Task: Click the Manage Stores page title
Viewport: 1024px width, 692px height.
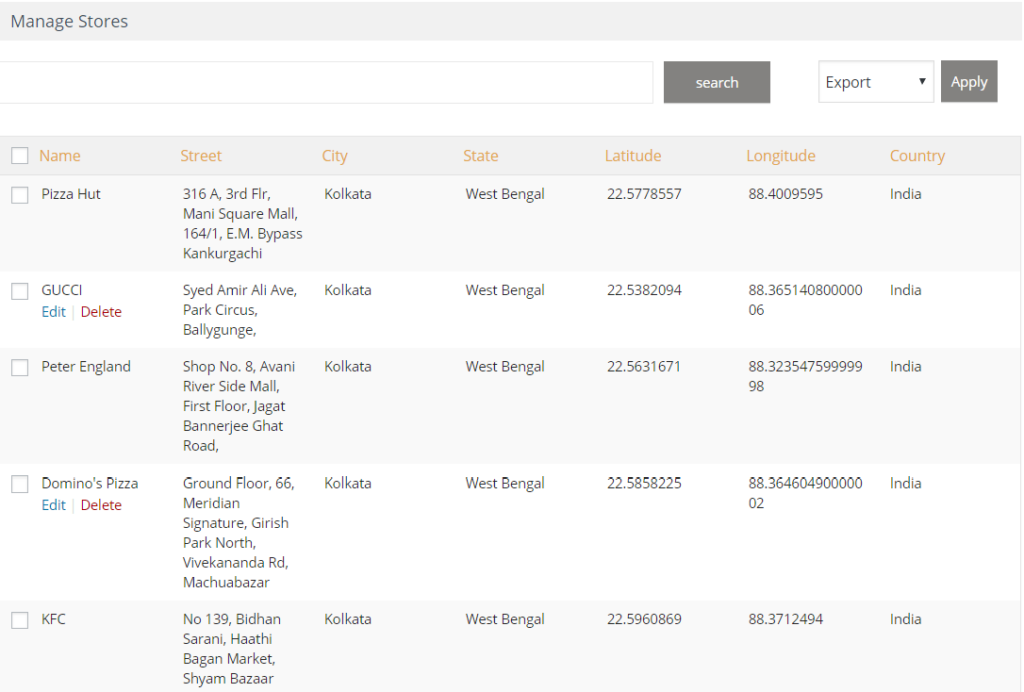Action: pyautogui.click(x=69, y=22)
